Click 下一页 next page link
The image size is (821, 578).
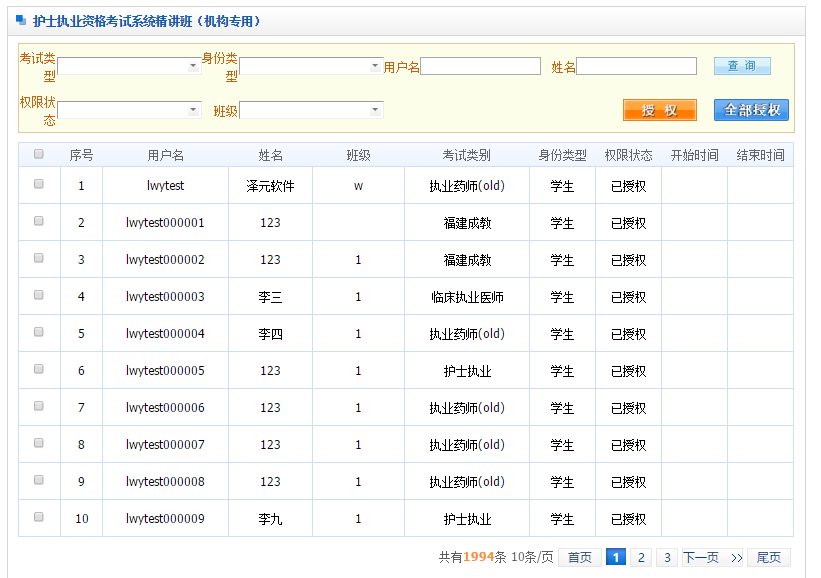[701, 558]
